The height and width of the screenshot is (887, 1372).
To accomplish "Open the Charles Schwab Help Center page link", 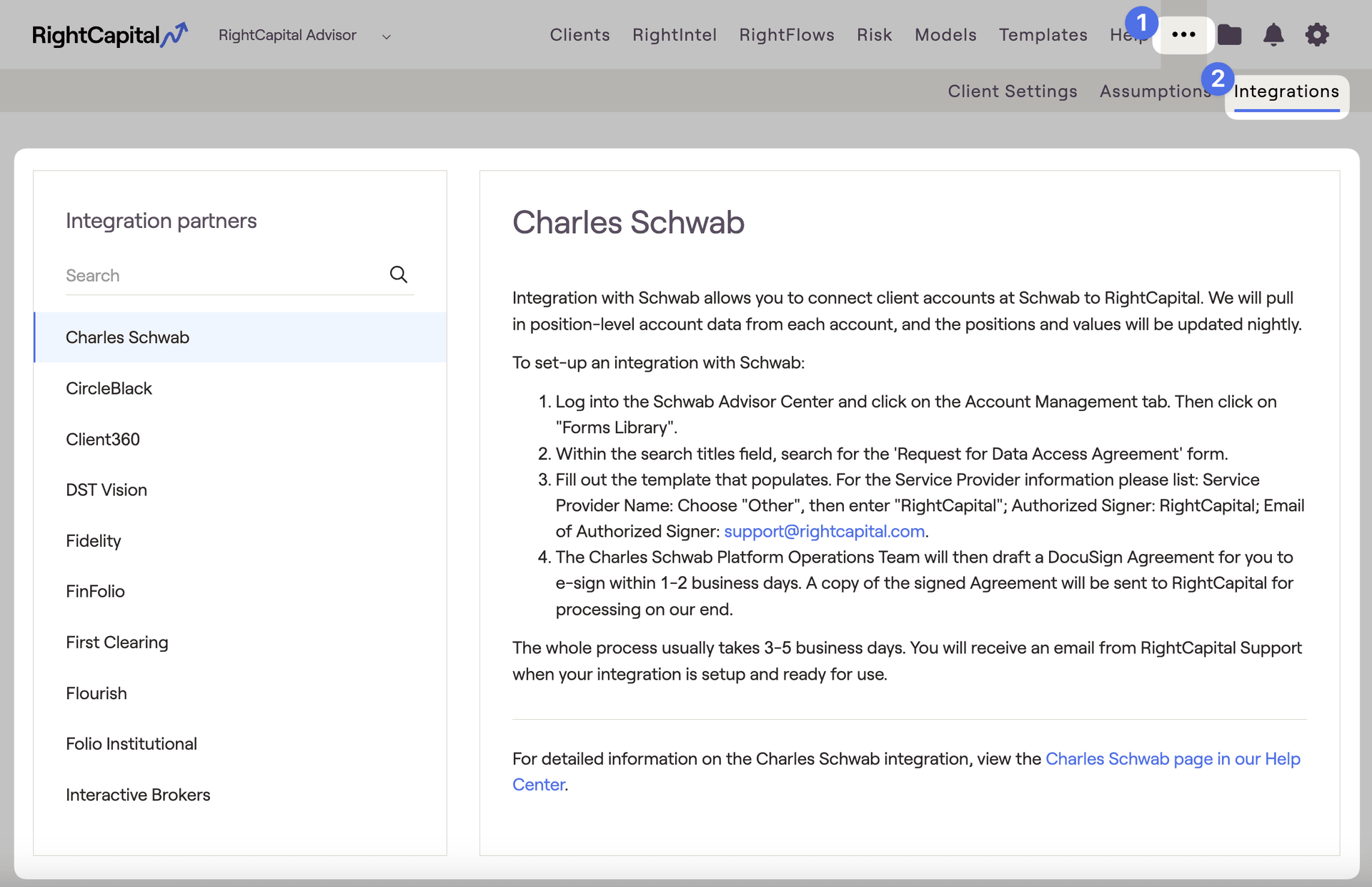I will pos(1173,758).
